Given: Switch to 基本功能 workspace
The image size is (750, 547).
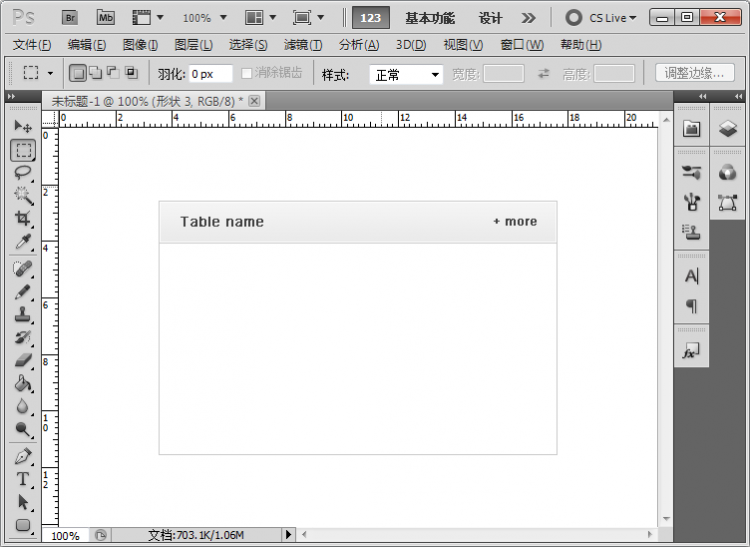Looking at the screenshot, I should [x=430, y=18].
